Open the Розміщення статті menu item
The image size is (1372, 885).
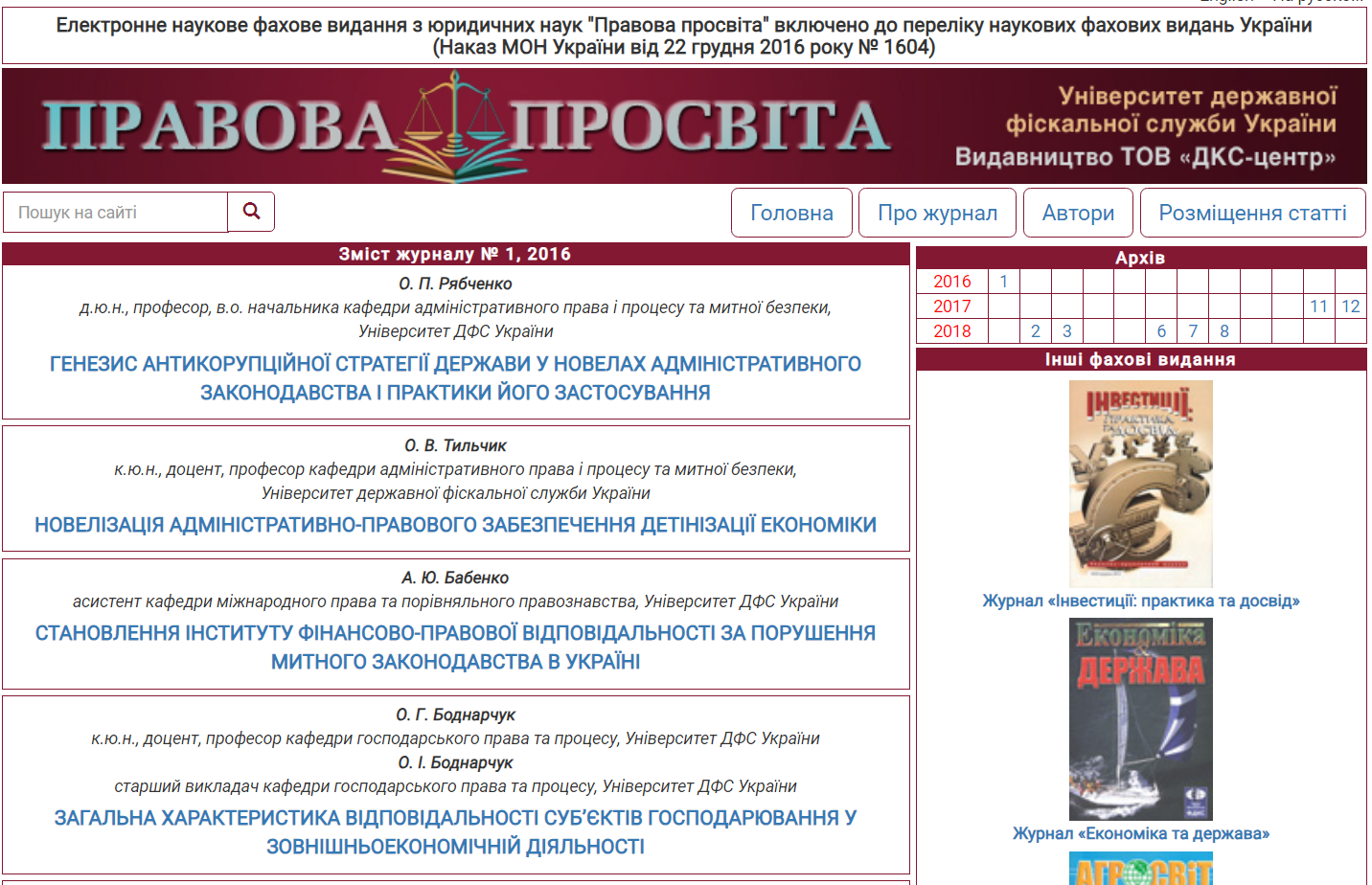point(1252,213)
